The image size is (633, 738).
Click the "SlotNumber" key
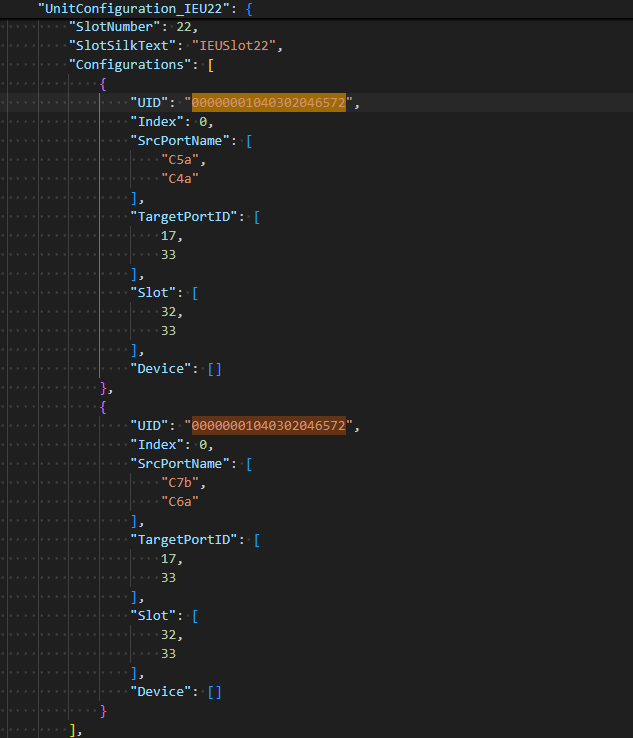coord(110,27)
